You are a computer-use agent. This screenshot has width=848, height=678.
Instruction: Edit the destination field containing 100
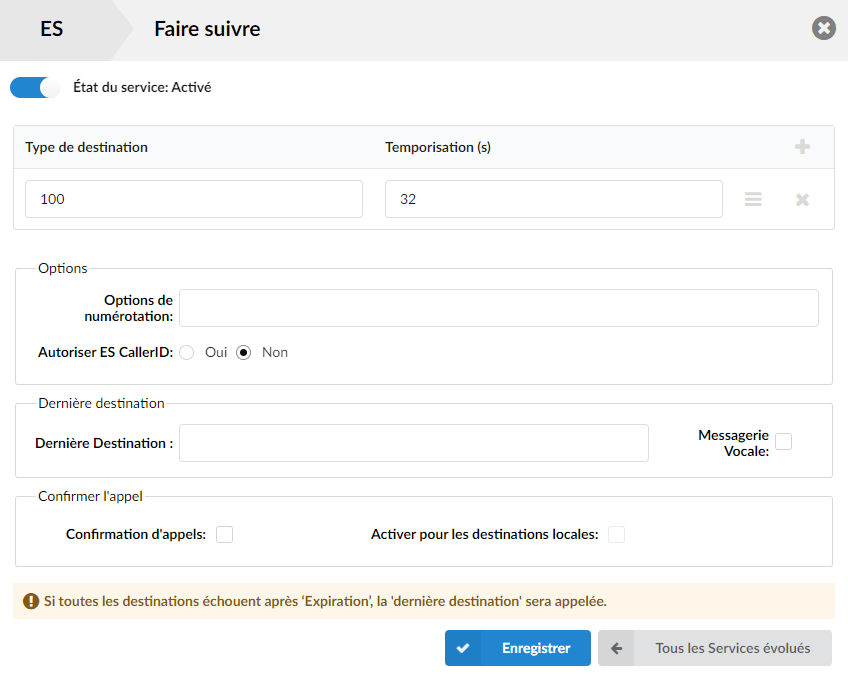point(194,199)
